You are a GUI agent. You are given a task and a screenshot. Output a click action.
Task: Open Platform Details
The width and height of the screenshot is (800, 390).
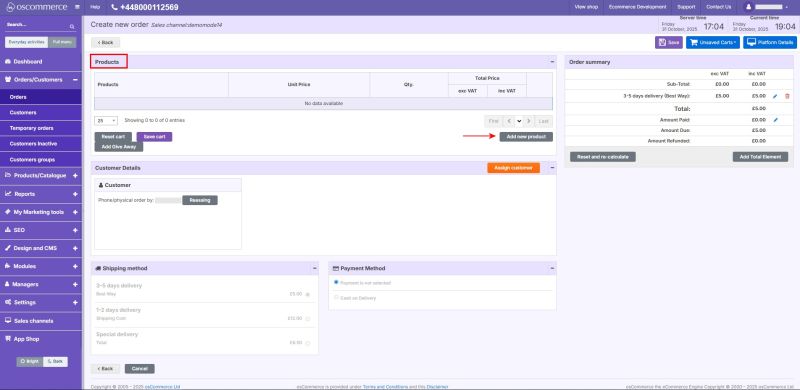(770, 42)
